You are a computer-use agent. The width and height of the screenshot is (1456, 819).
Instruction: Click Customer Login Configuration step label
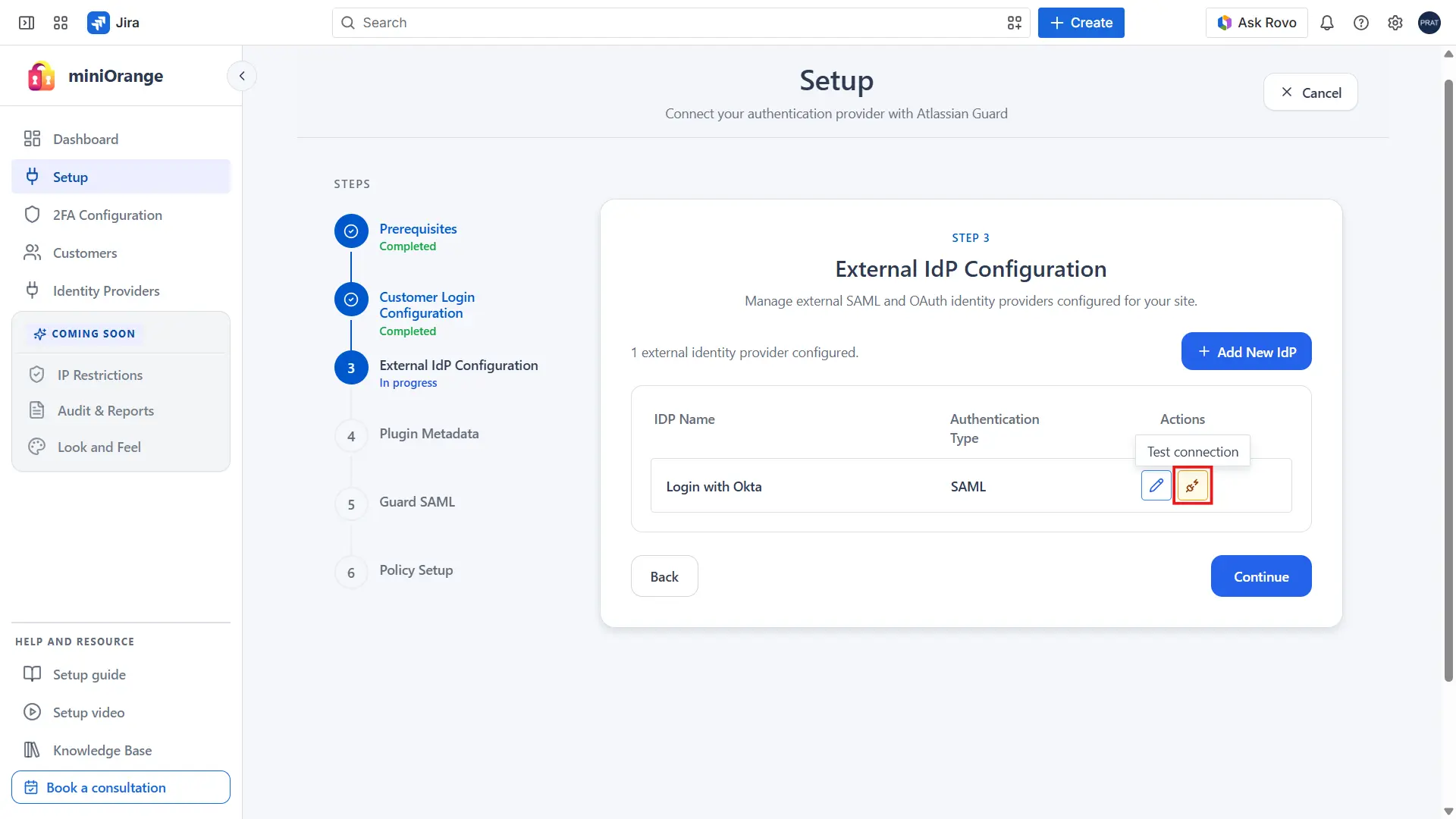[427, 305]
